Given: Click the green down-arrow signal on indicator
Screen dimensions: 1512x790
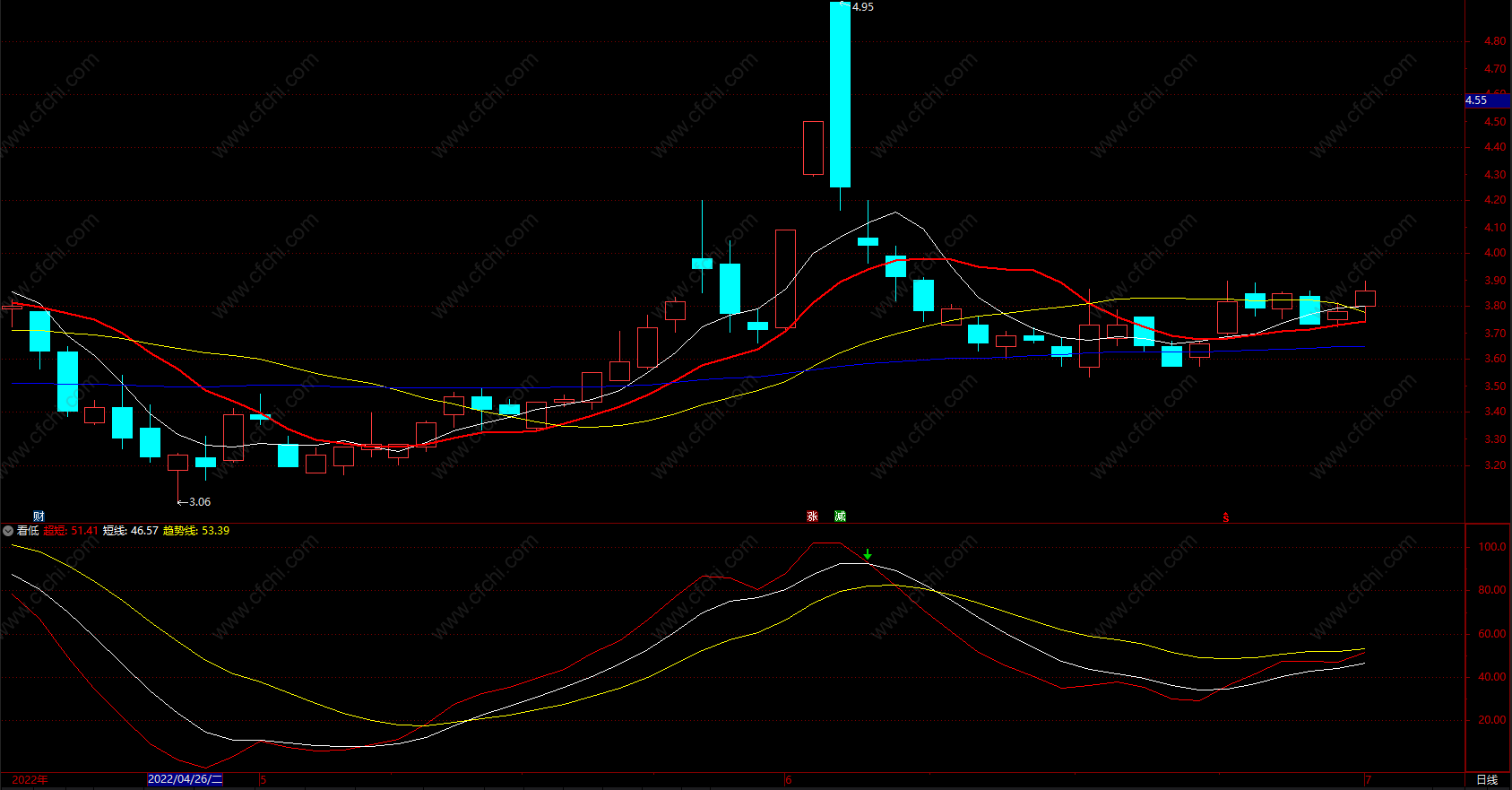Looking at the screenshot, I should click(868, 554).
